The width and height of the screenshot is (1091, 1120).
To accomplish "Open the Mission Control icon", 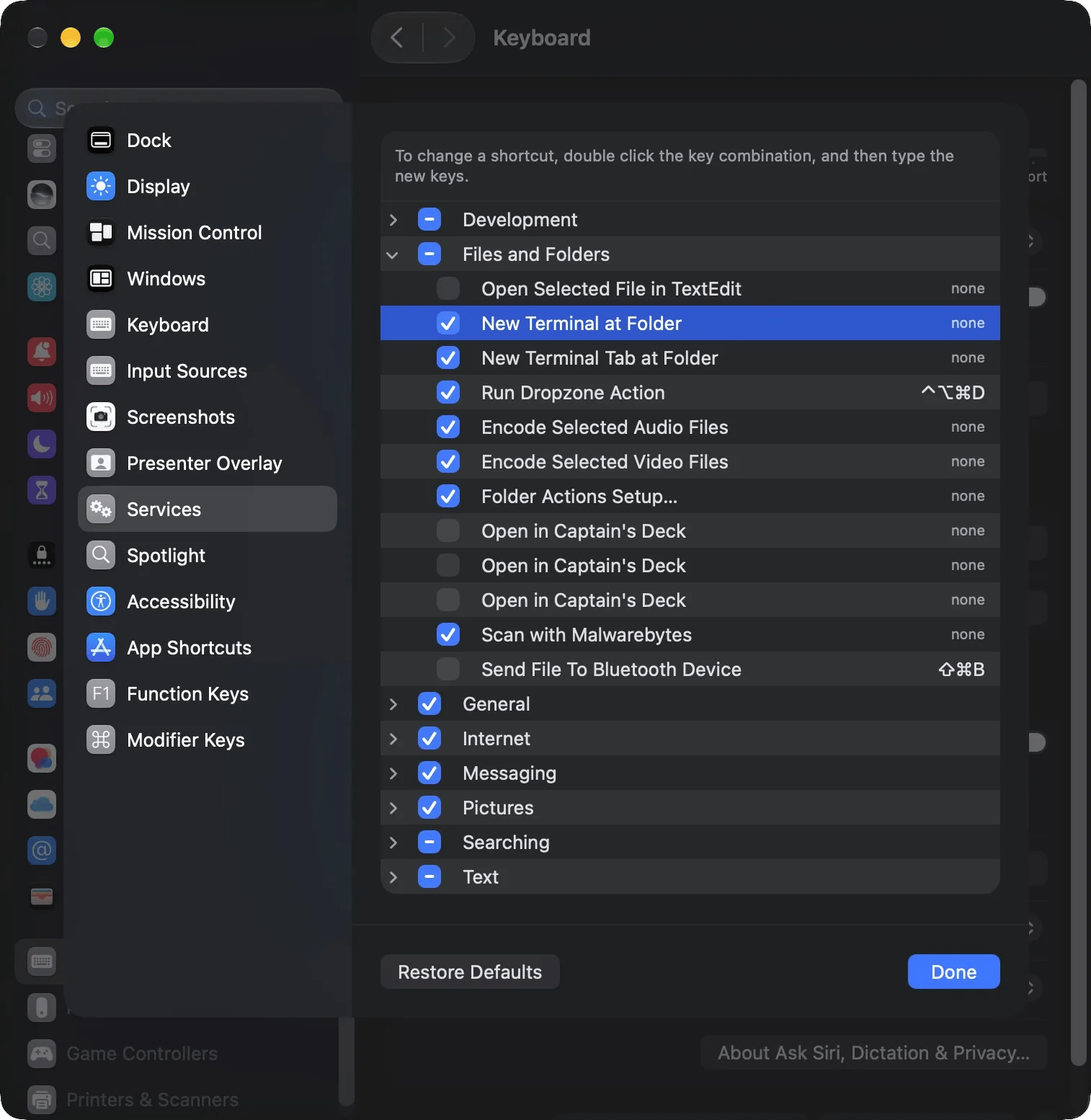I will pos(101,232).
